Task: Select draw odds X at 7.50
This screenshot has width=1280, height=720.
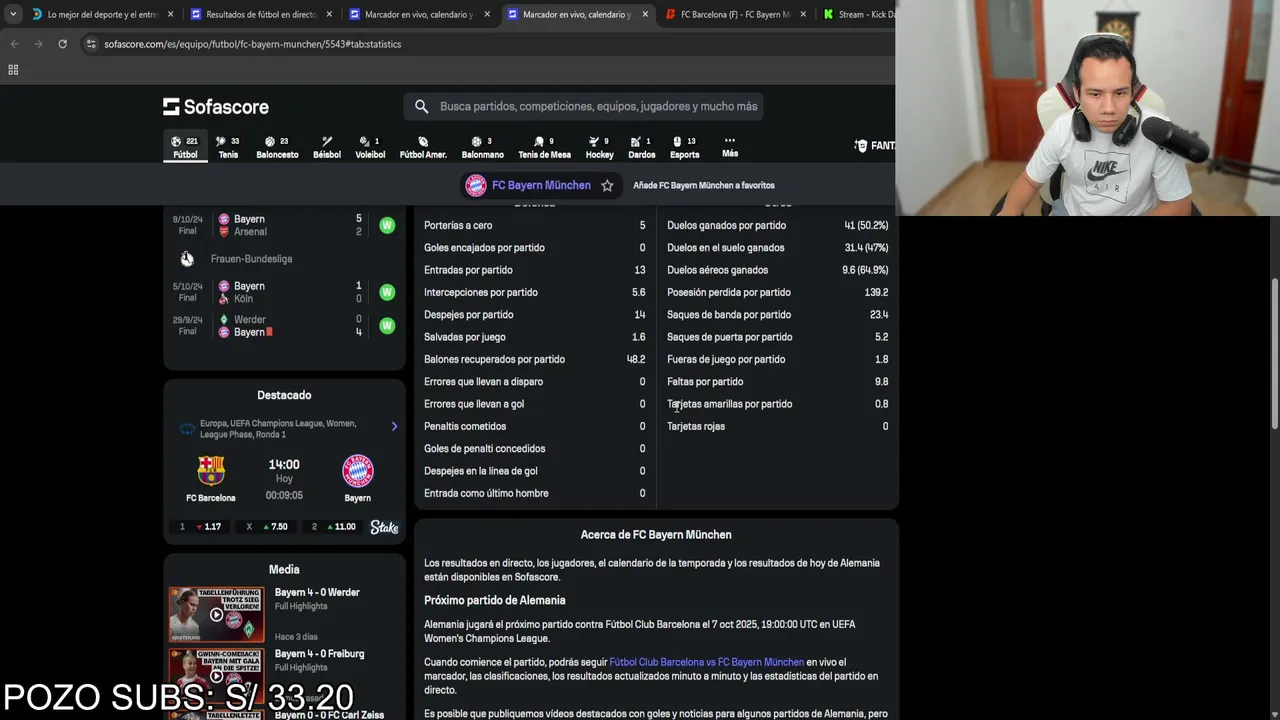Action: coord(267,527)
